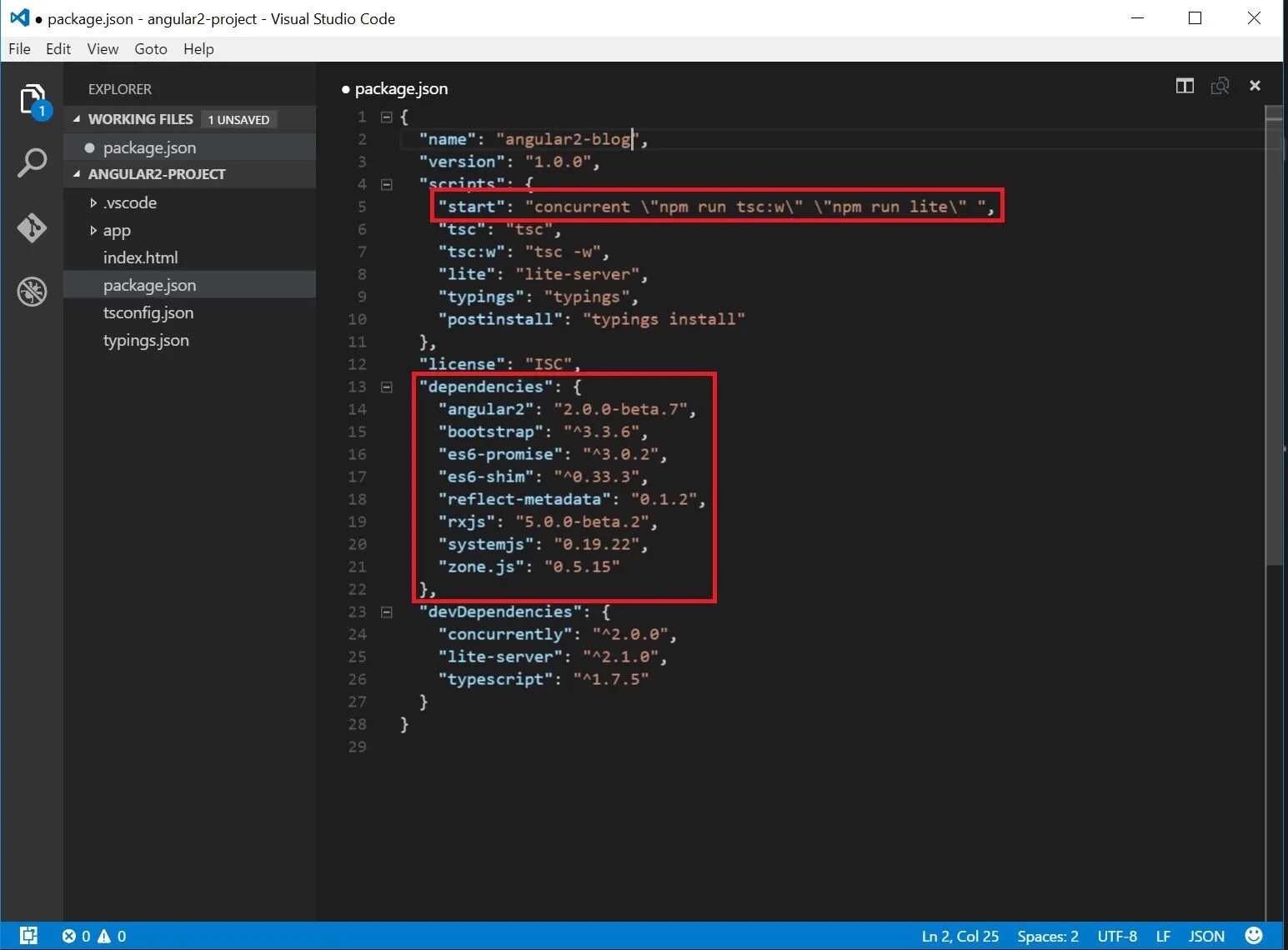Image resolution: width=1288 pixels, height=950 pixels.
Task: Click the status bar icon at the far left
Action: tap(28, 936)
